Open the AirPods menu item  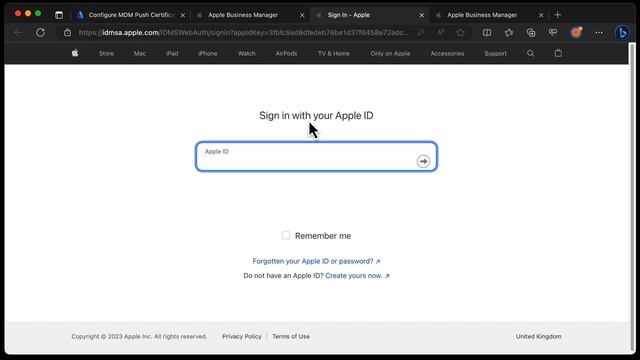point(286,53)
